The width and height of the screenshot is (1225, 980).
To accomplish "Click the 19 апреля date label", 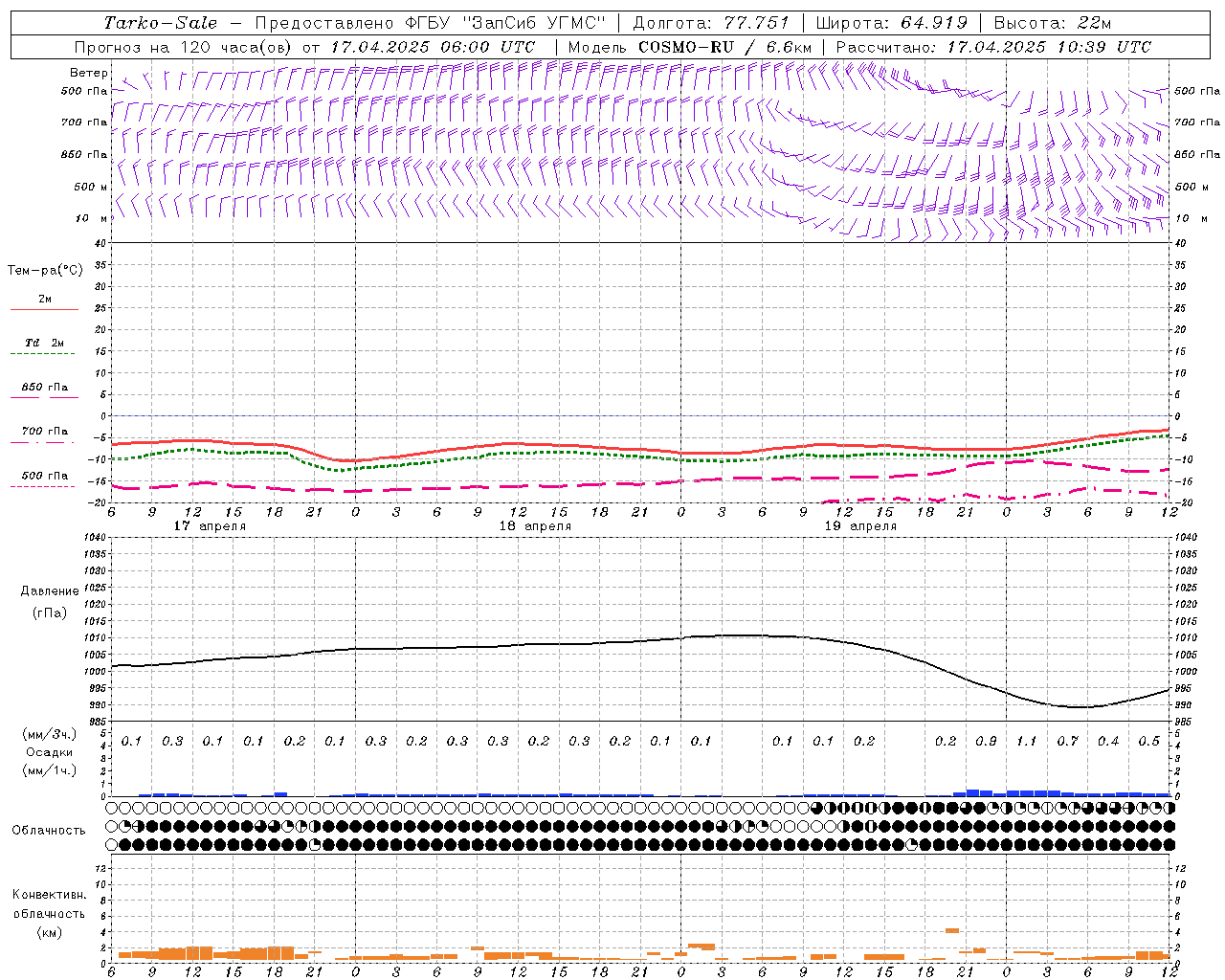I will coord(860,526).
